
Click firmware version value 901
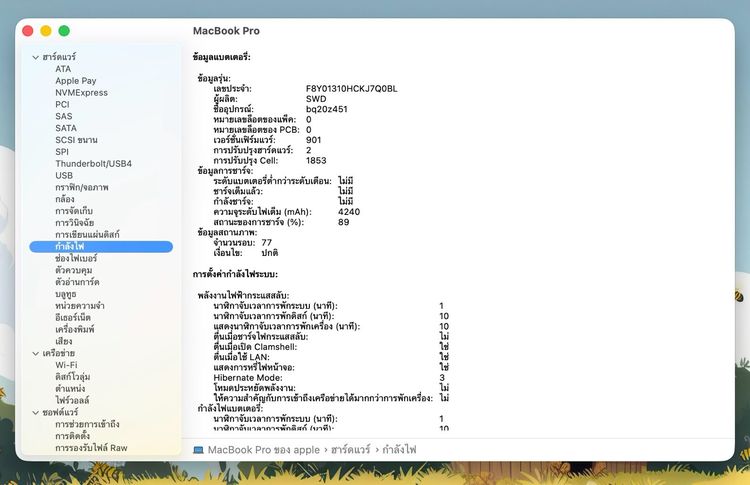[313, 140]
